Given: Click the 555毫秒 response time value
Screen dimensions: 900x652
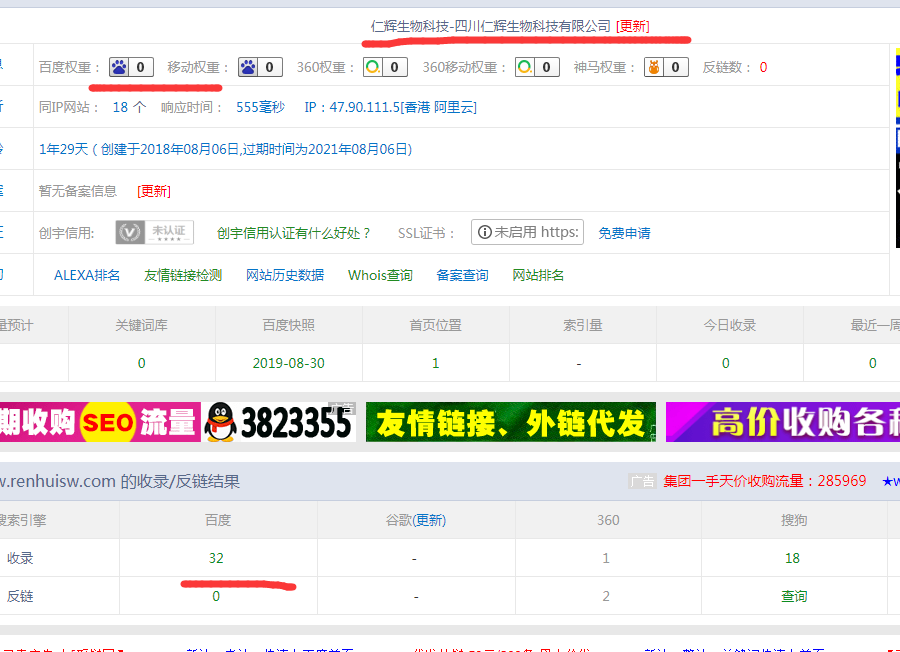Looking at the screenshot, I should (x=261, y=107).
